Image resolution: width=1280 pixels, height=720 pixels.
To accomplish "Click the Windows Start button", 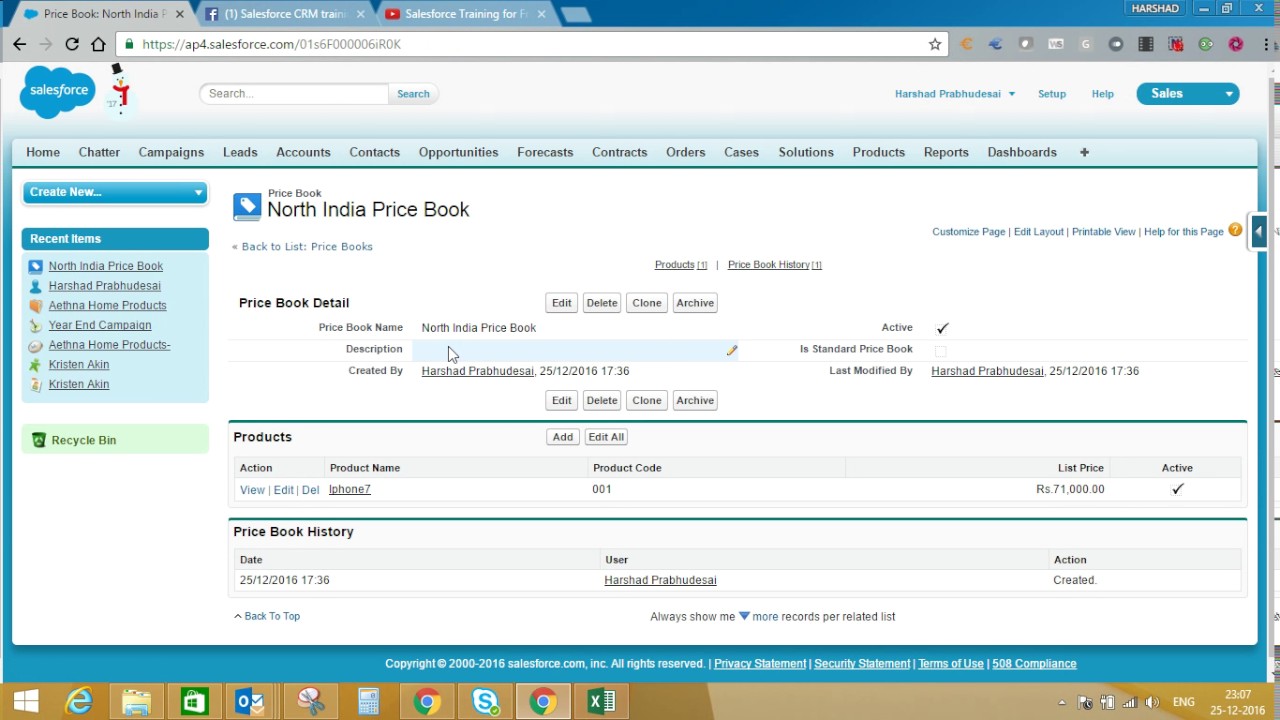I will click(25, 701).
